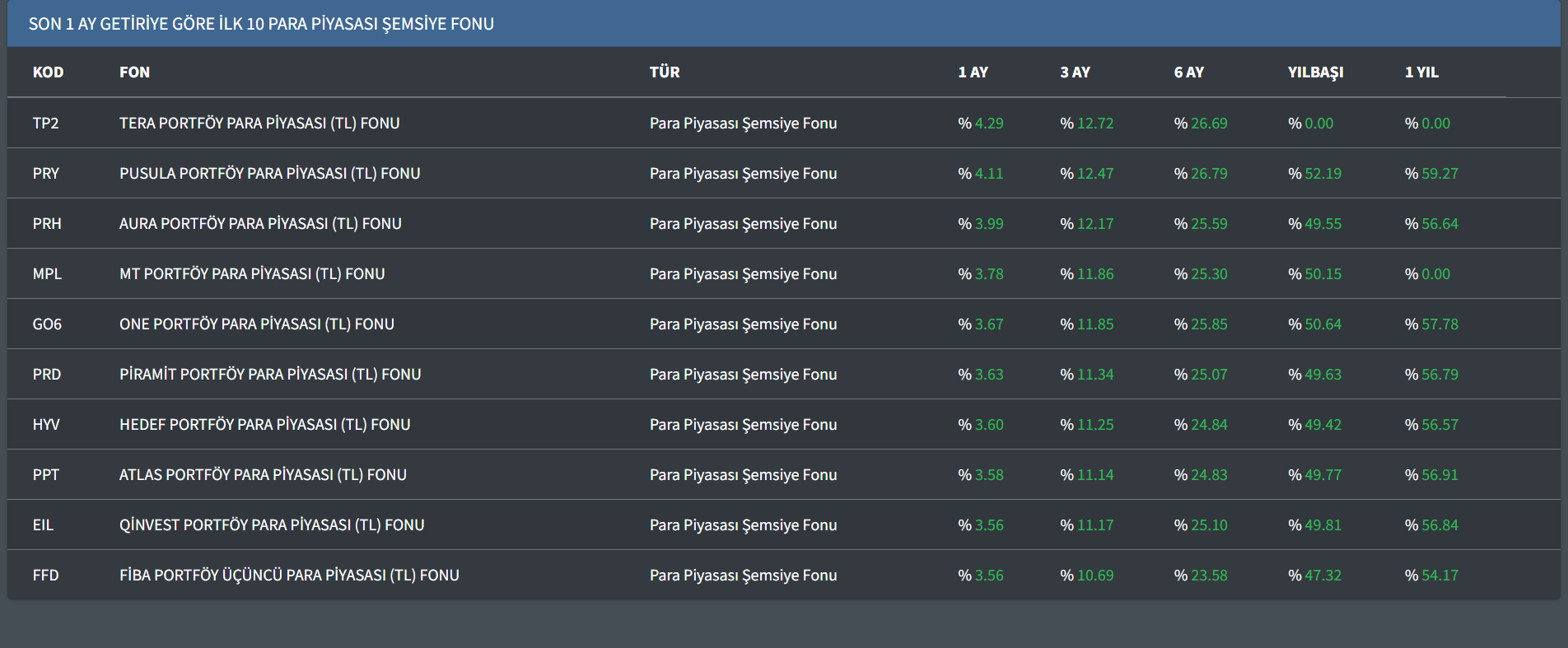
Task: Select AURA PORTFÖY PARA PİYASASI fund
Action: tap(260, 224)
